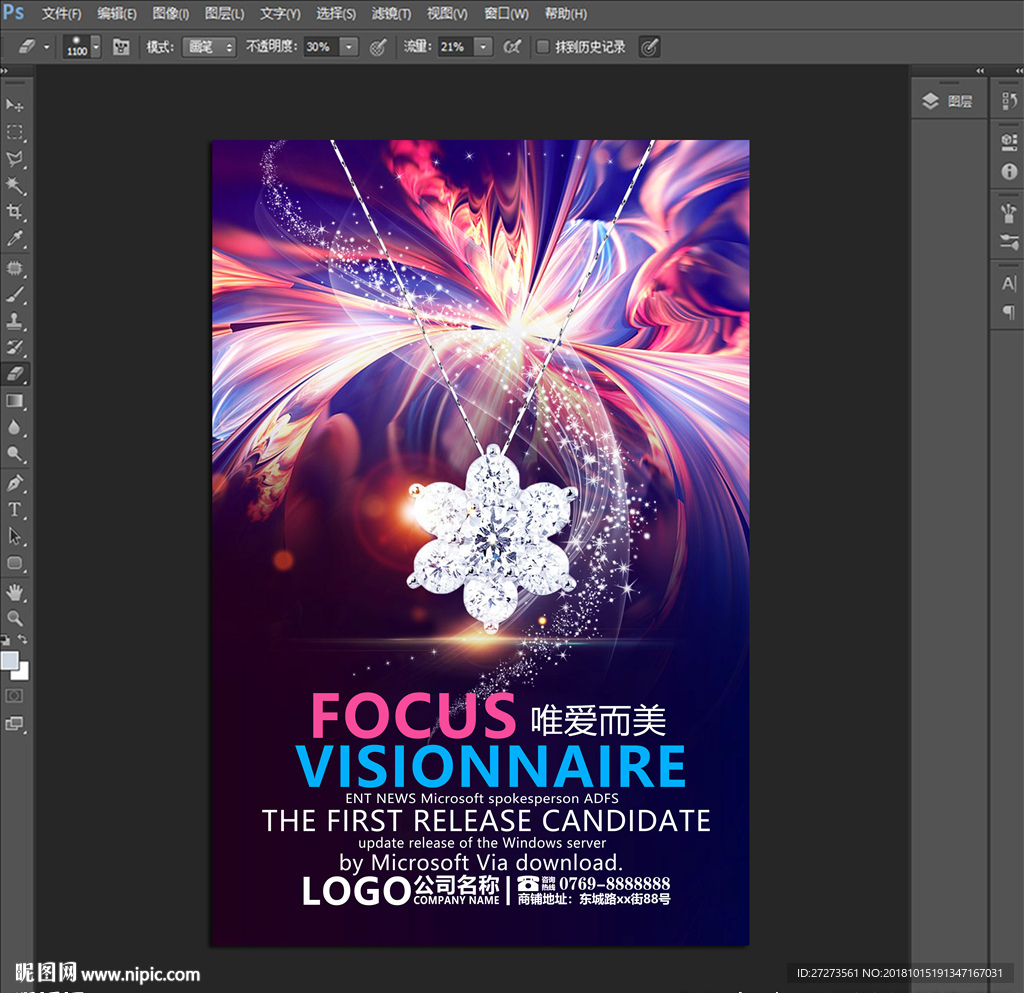Open the 文字(Y) menu

[x=280, y=13]
